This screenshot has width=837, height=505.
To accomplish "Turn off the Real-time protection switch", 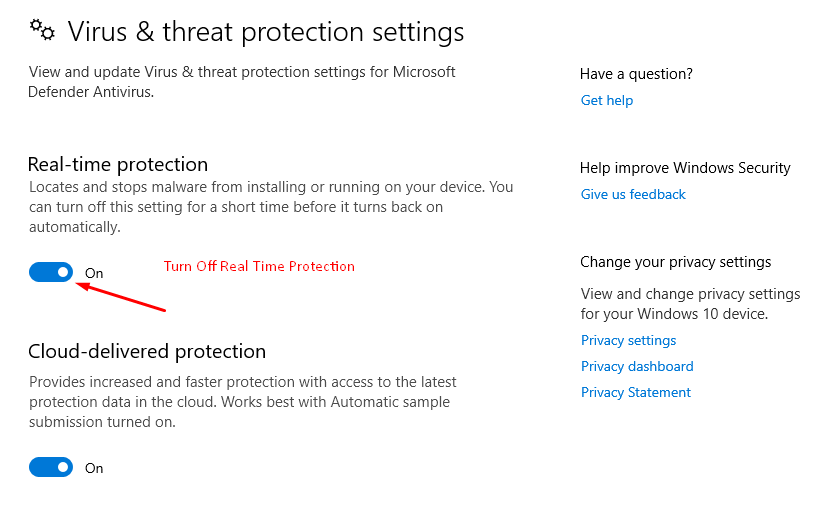I will click(51, 272).
